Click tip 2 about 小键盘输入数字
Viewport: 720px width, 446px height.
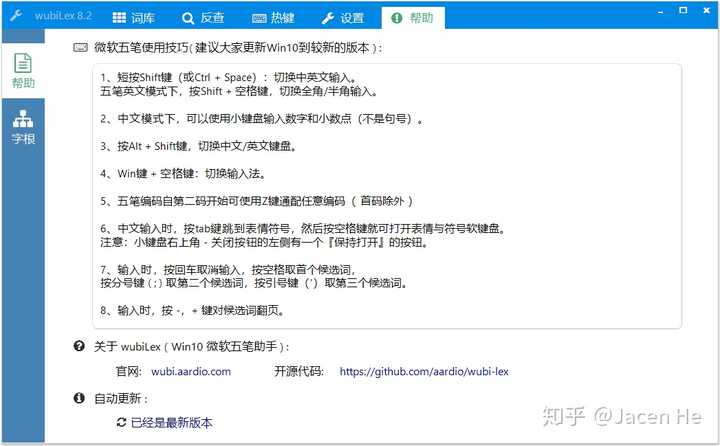[x=261, y=119]
